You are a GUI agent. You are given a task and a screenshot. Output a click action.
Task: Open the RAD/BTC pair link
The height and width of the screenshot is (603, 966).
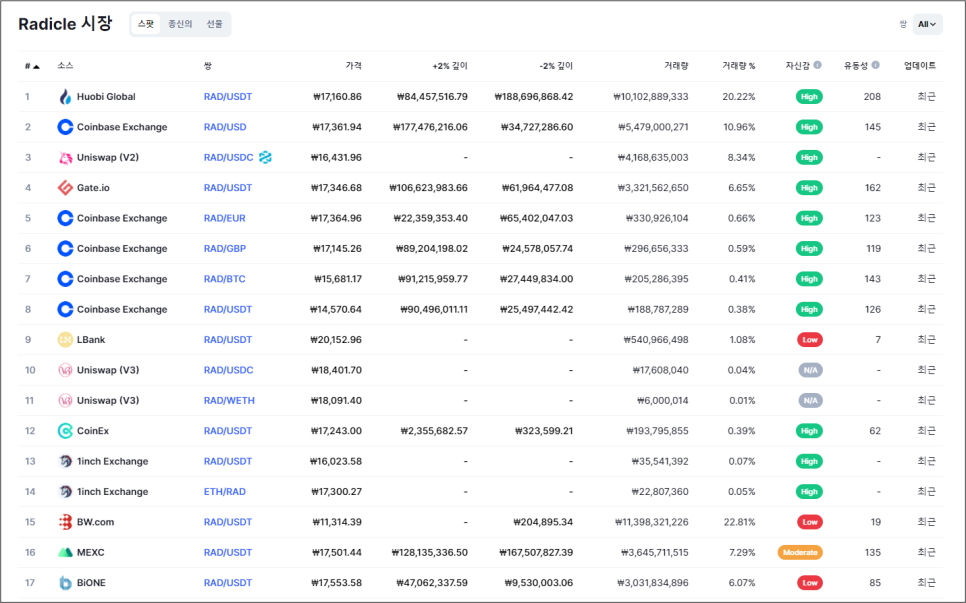pyautogui.click(x=224, y=279)
